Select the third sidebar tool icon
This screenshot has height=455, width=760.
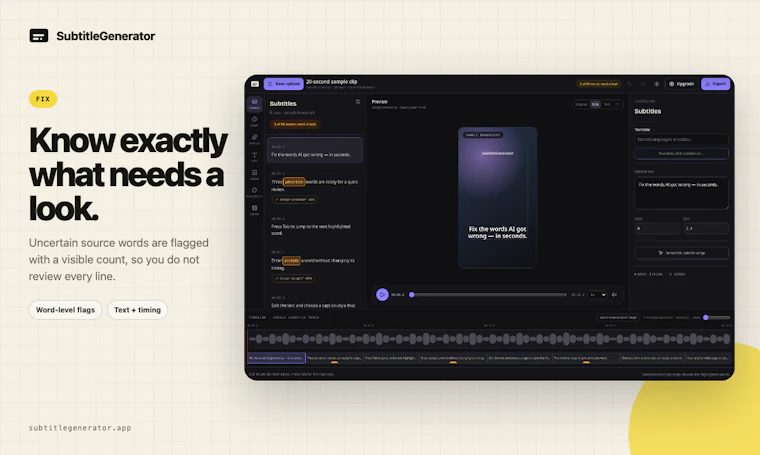[254, 139]
